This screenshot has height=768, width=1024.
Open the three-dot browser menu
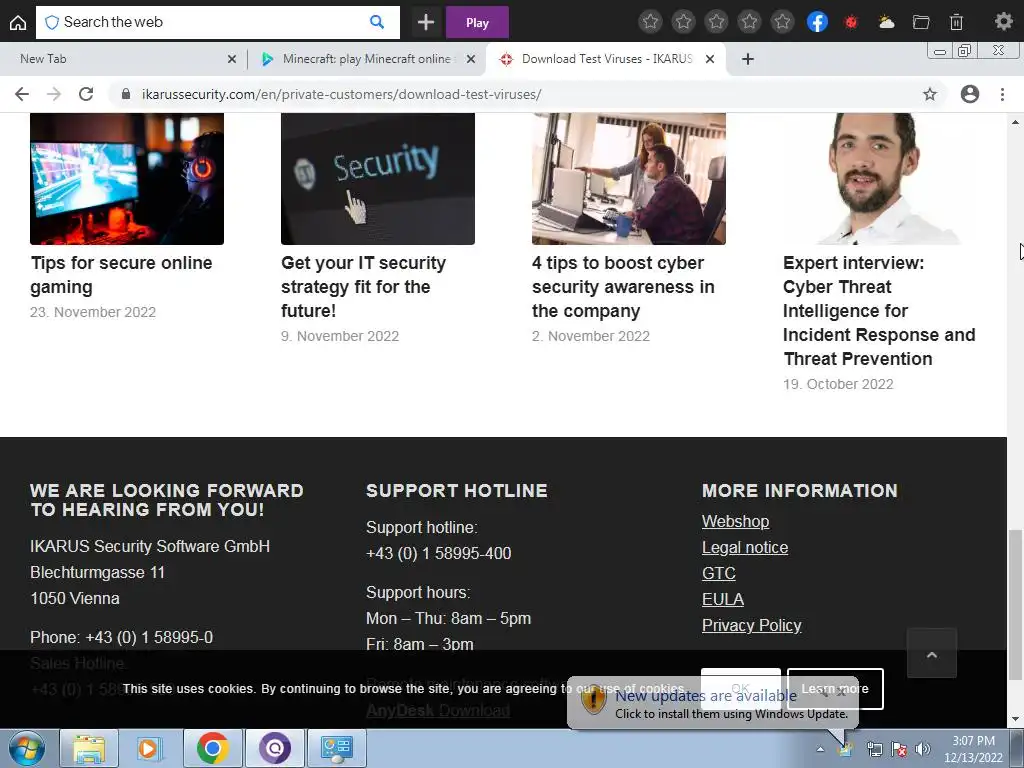1002,94
